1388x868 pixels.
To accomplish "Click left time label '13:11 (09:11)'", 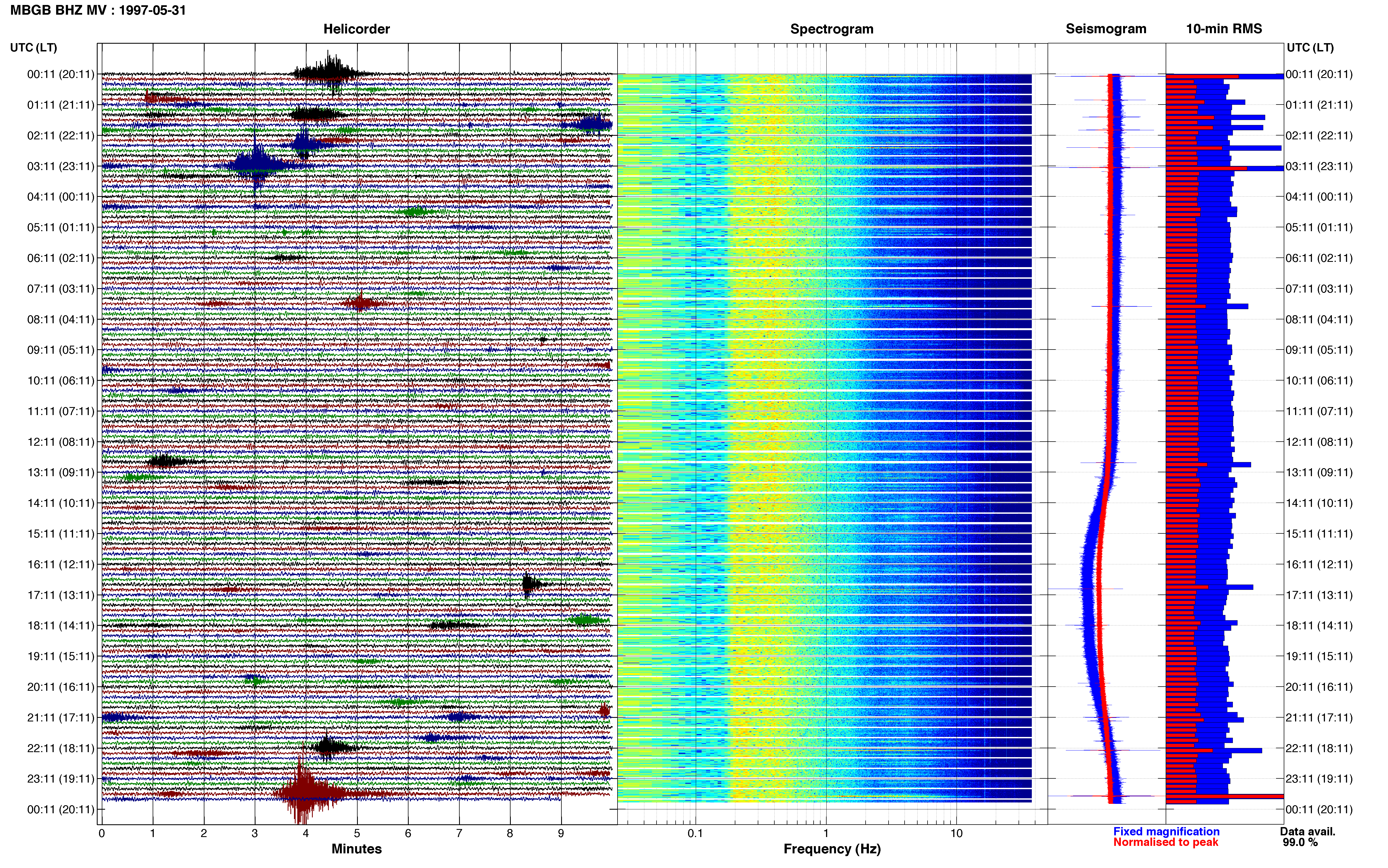I will point(60,473).
